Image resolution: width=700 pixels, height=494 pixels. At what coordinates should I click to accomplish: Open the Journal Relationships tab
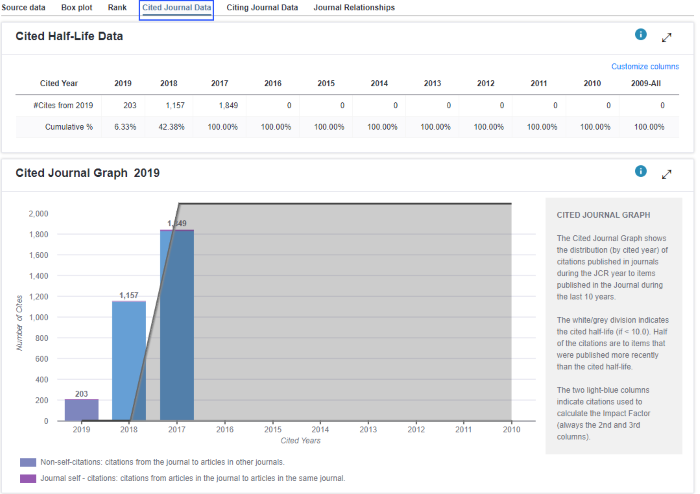pyautogui.click(x=354, y=8)
